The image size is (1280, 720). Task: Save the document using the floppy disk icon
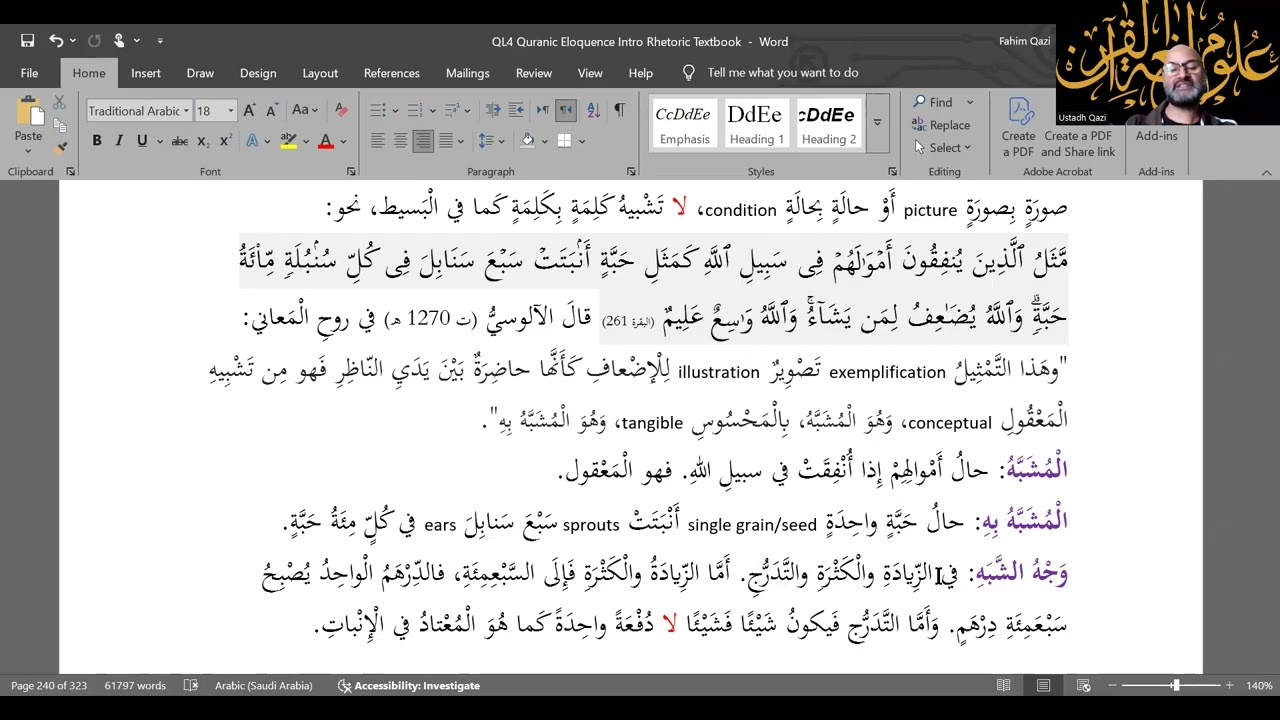click(x=28, y=41)
